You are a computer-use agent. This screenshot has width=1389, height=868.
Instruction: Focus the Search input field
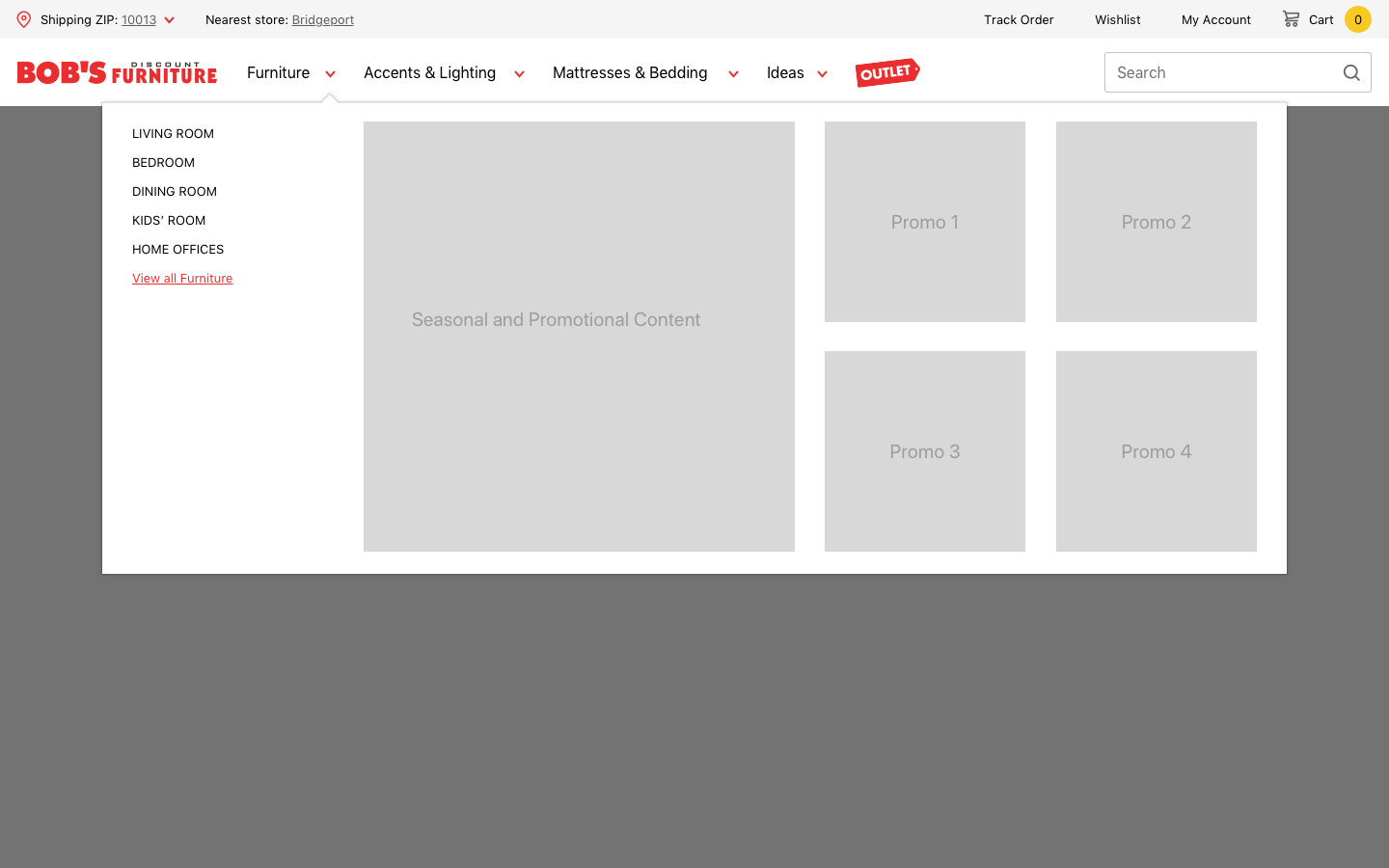point(1238,72)
